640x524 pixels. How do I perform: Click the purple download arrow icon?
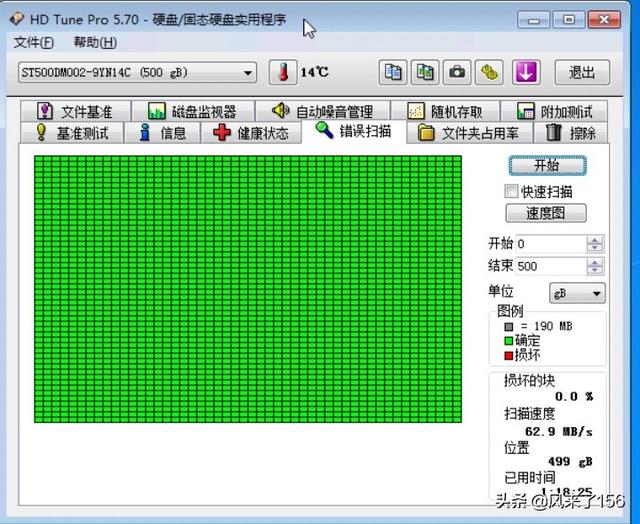point(526,72)
